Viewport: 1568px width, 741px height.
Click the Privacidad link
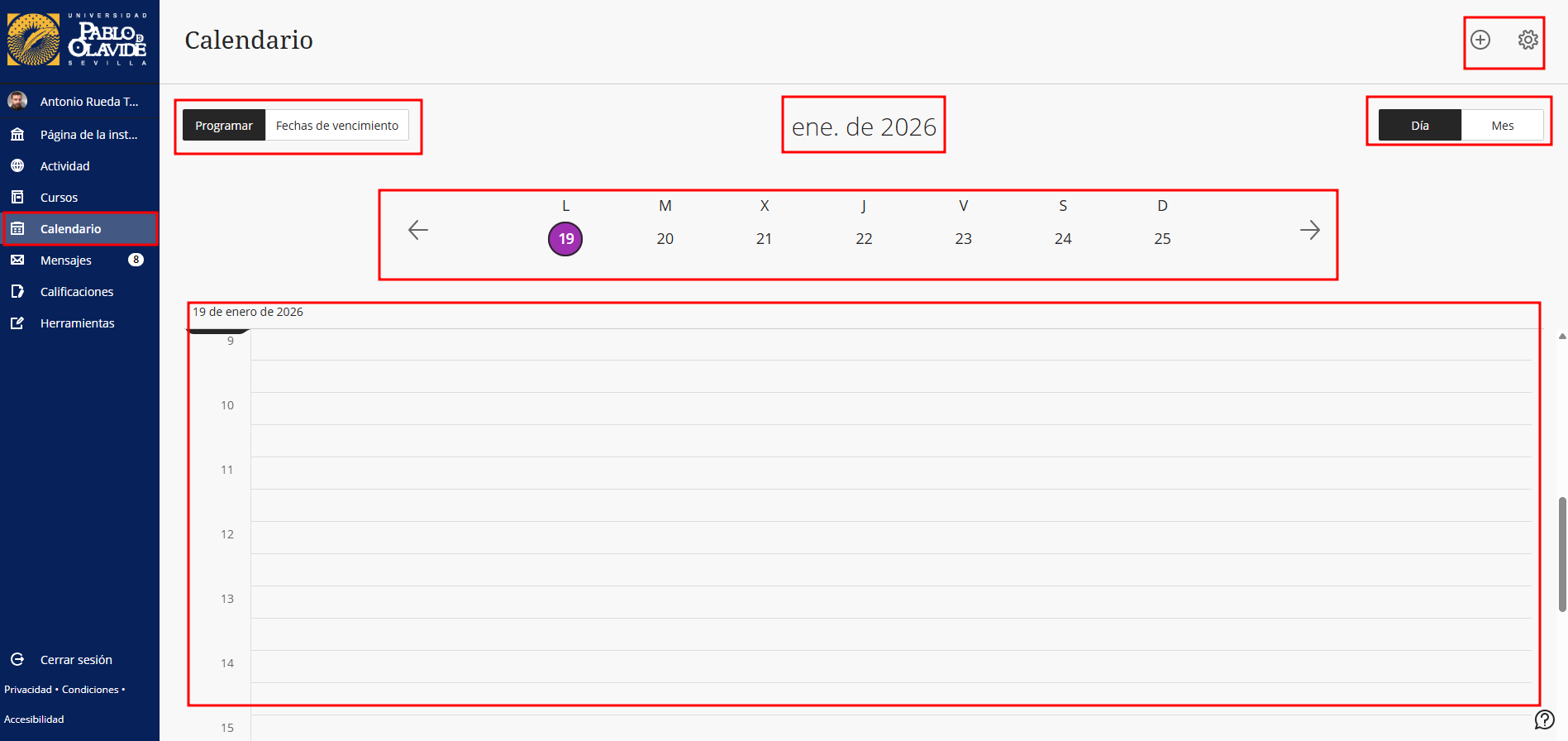[28, 690]
